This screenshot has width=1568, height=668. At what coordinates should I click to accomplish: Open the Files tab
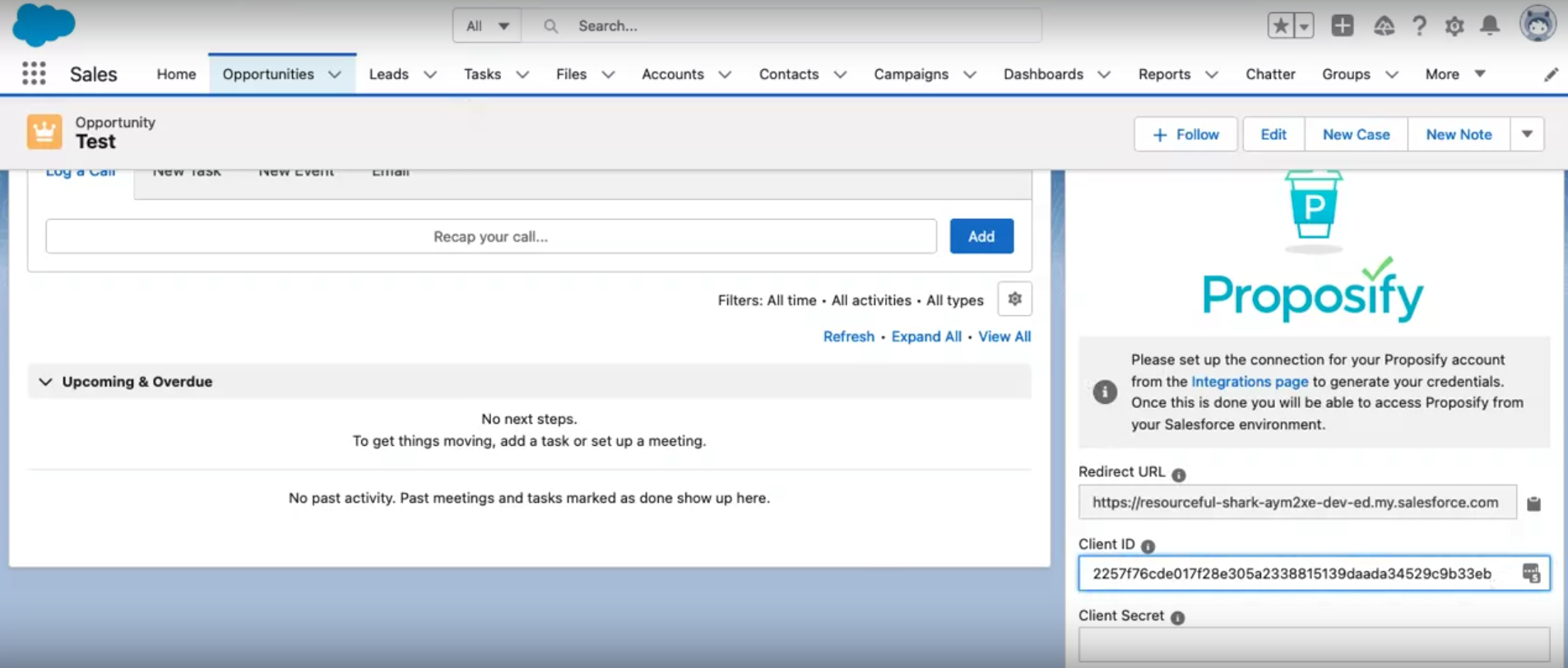(x=571, y=74)
